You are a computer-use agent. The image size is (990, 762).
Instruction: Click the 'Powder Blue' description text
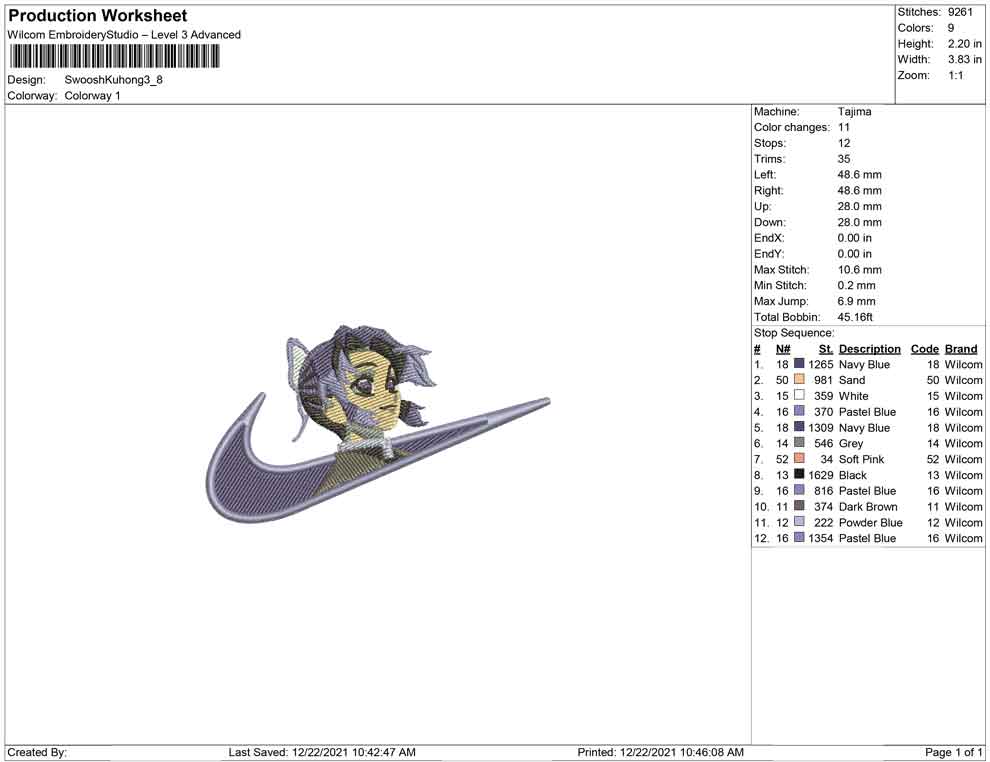click(871, 522)
